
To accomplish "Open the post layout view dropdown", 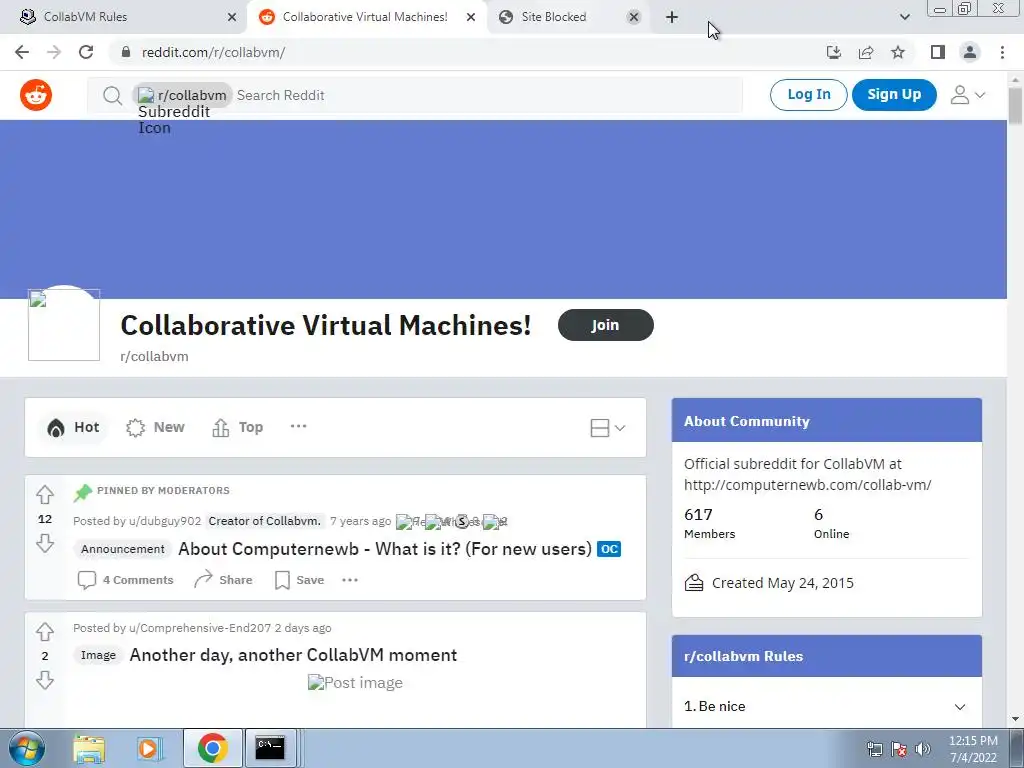I will [607, 428].
